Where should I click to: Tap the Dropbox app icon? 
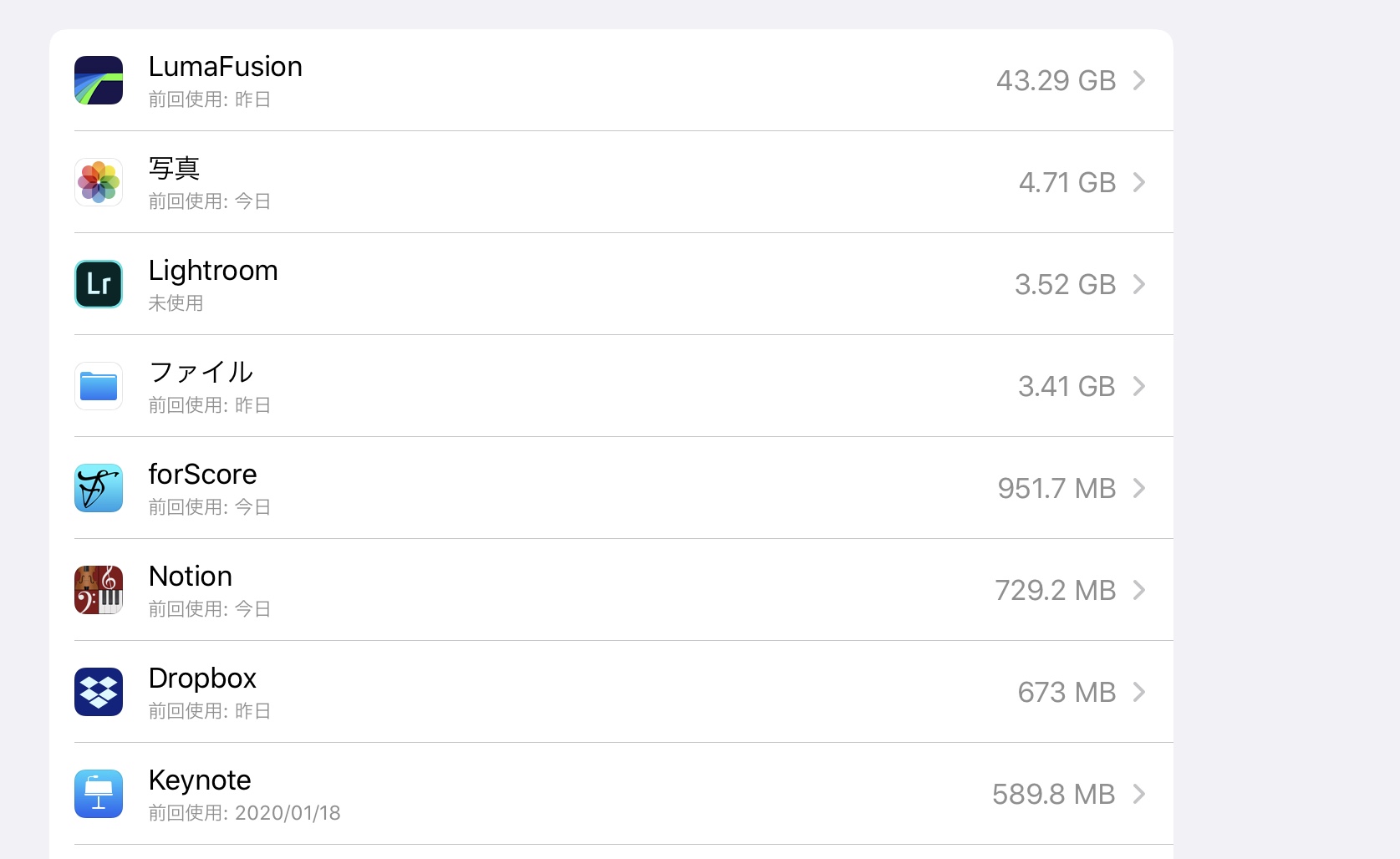point(99,692)
